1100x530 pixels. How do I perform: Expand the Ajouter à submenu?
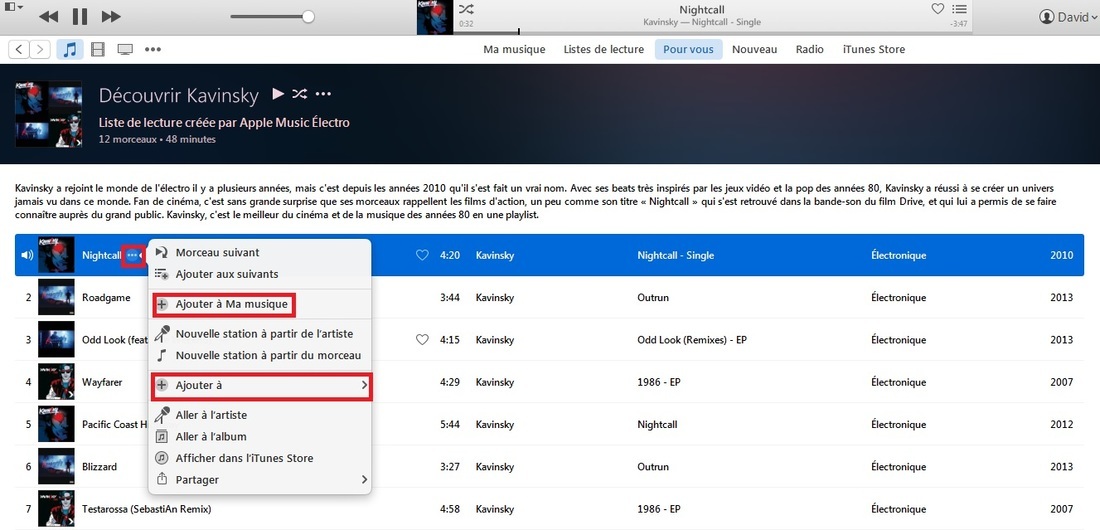click(x=261, y=385)
